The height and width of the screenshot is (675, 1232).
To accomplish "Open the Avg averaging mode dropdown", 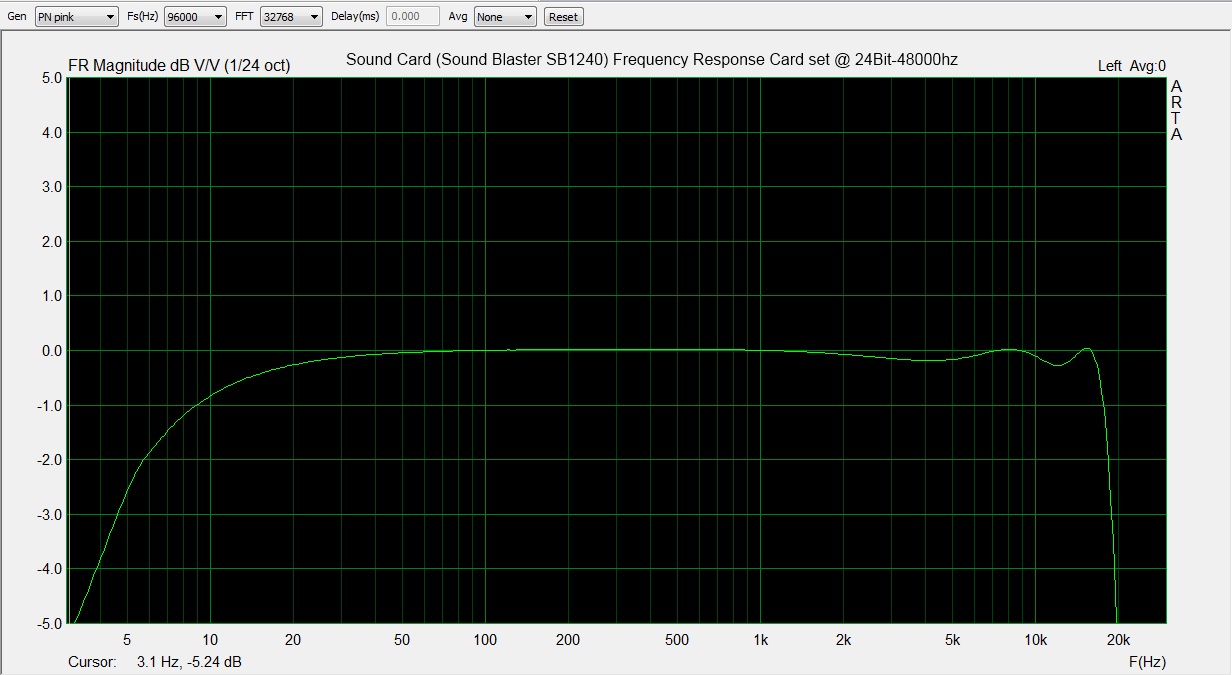I will click(x=505, y=16).
